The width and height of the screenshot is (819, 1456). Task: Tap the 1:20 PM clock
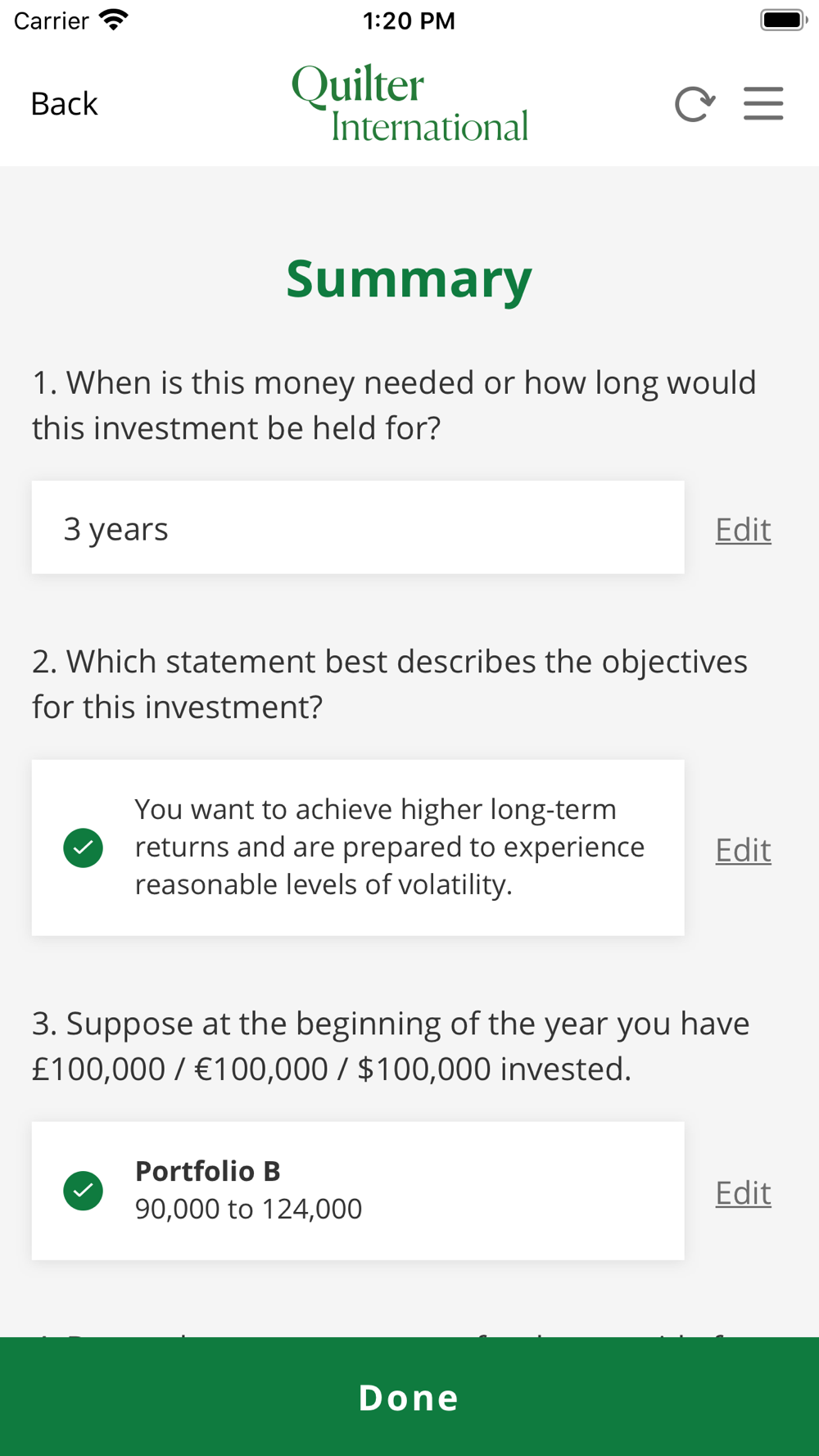click(x=409, y=20)
